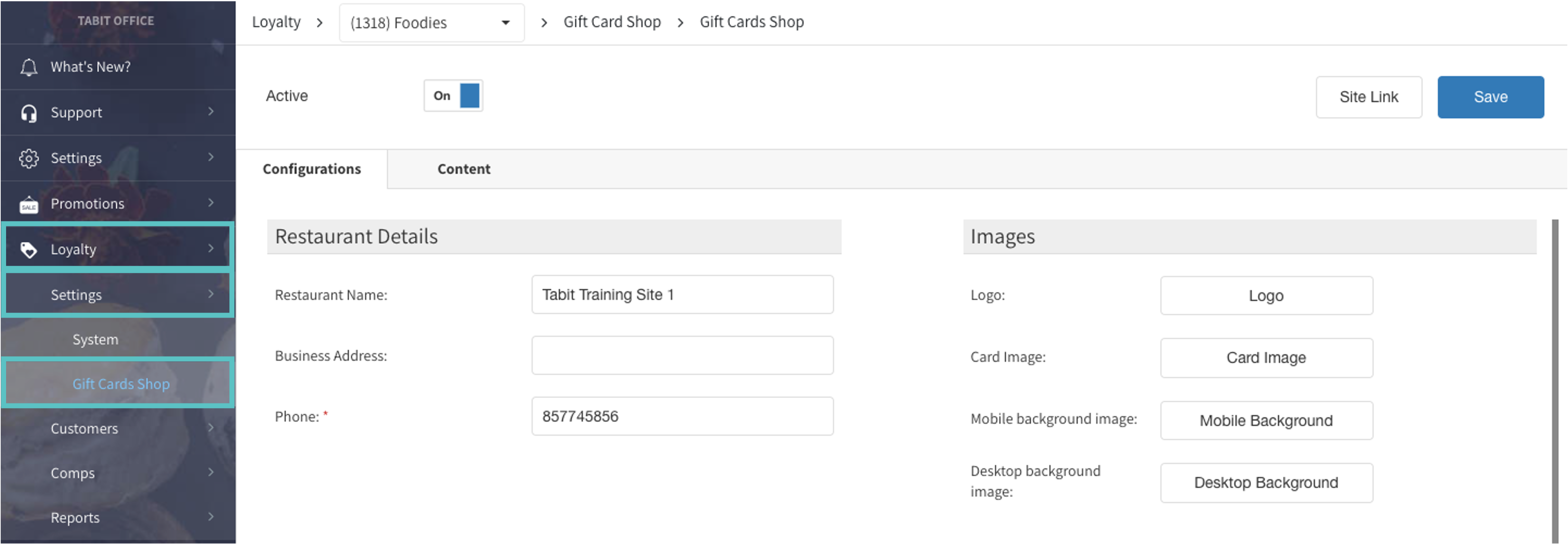The height and width of the screenshot is (544, 1568).
Task: Open the Site Link button
Action: [x=1368, y=97]
